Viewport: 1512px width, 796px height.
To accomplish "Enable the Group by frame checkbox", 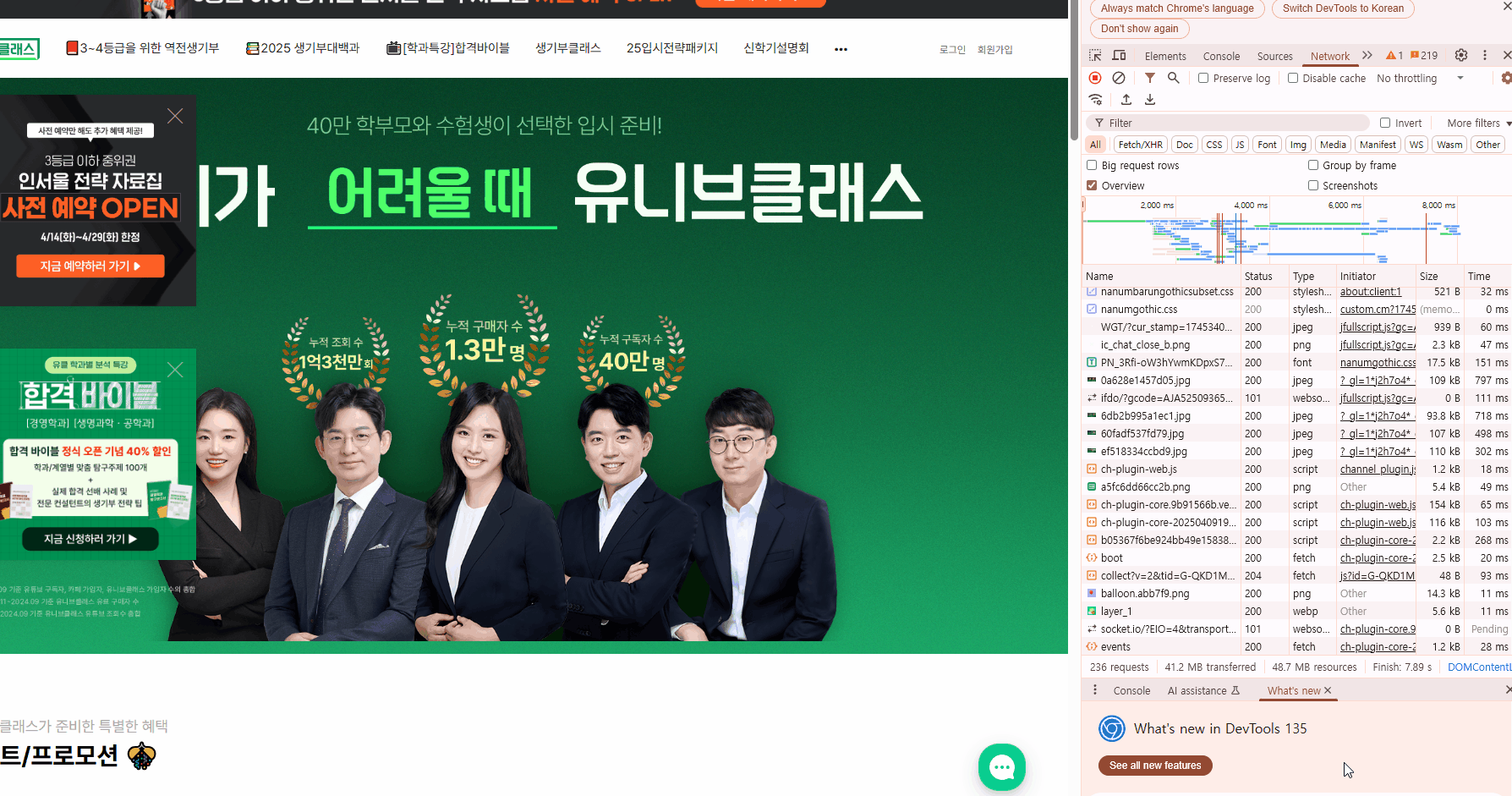I will click(1313, 165).
